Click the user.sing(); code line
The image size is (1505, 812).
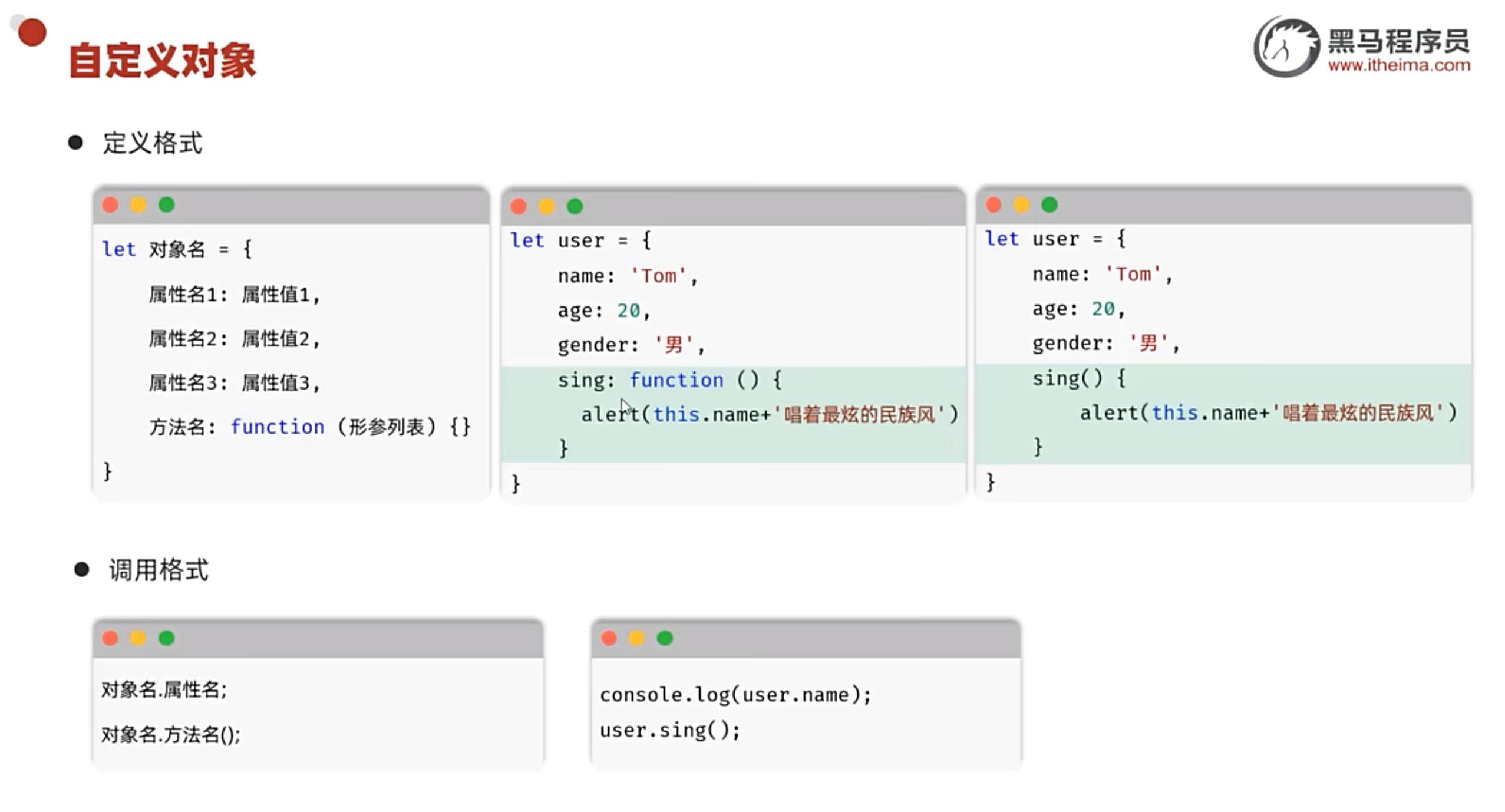pos(669,730)
